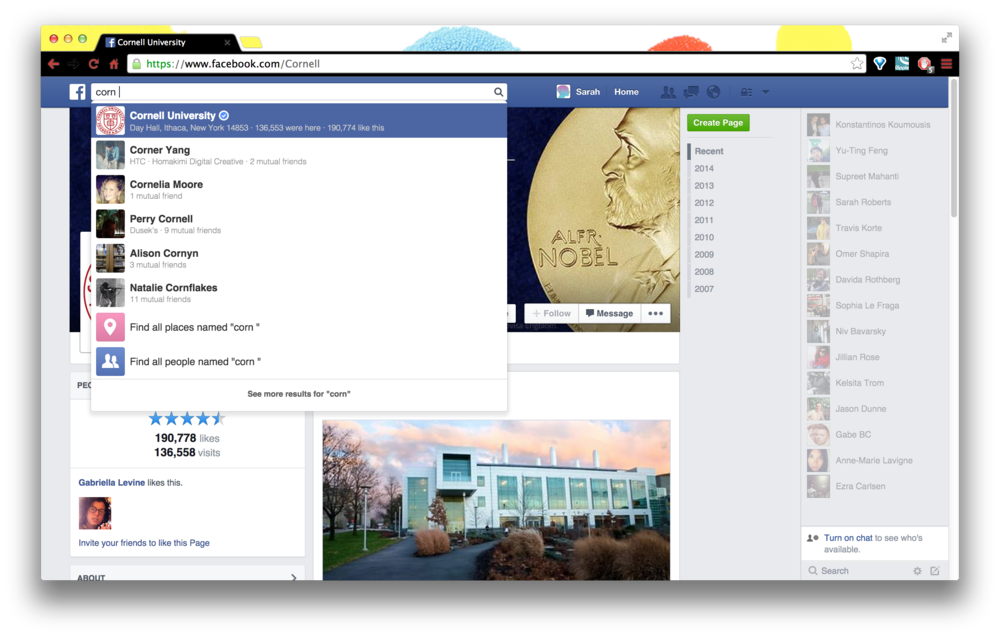Open the three-dots more options button
1000x637 pixels.
pyautogui.click(x=656, y=313)
